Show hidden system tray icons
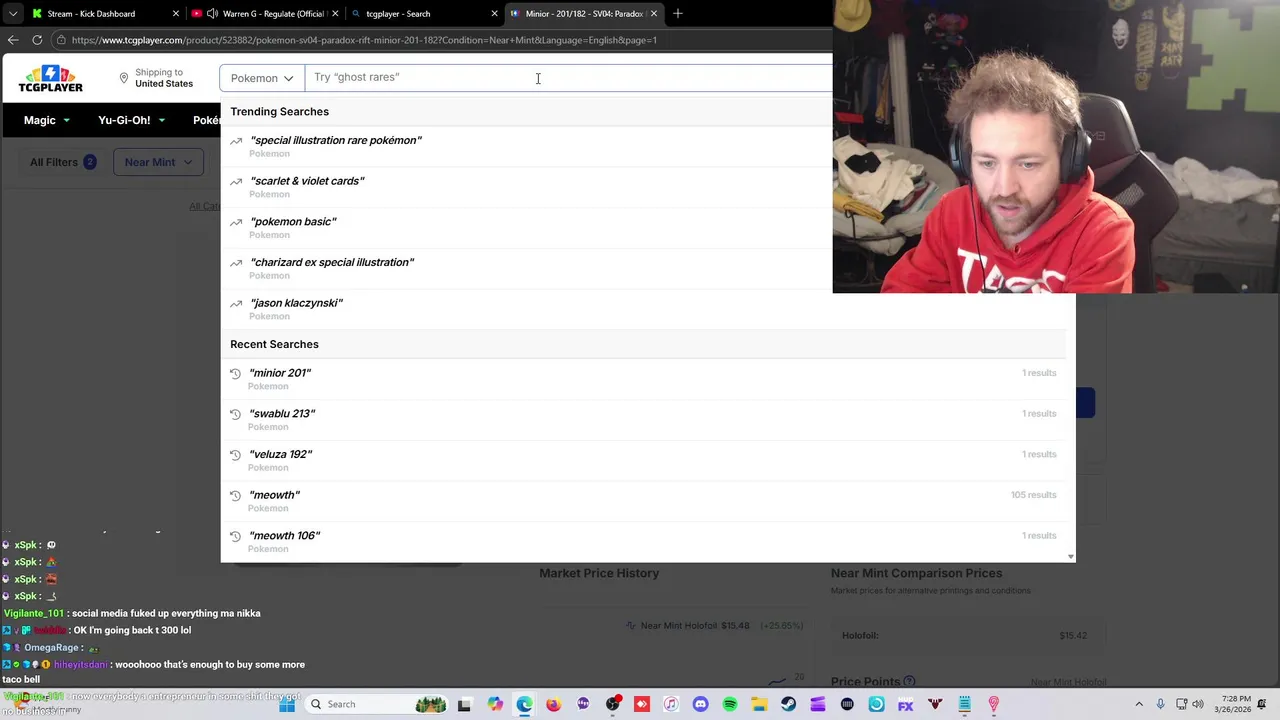The width and height of the screenshot is (1280, 720). point(1138,704)
